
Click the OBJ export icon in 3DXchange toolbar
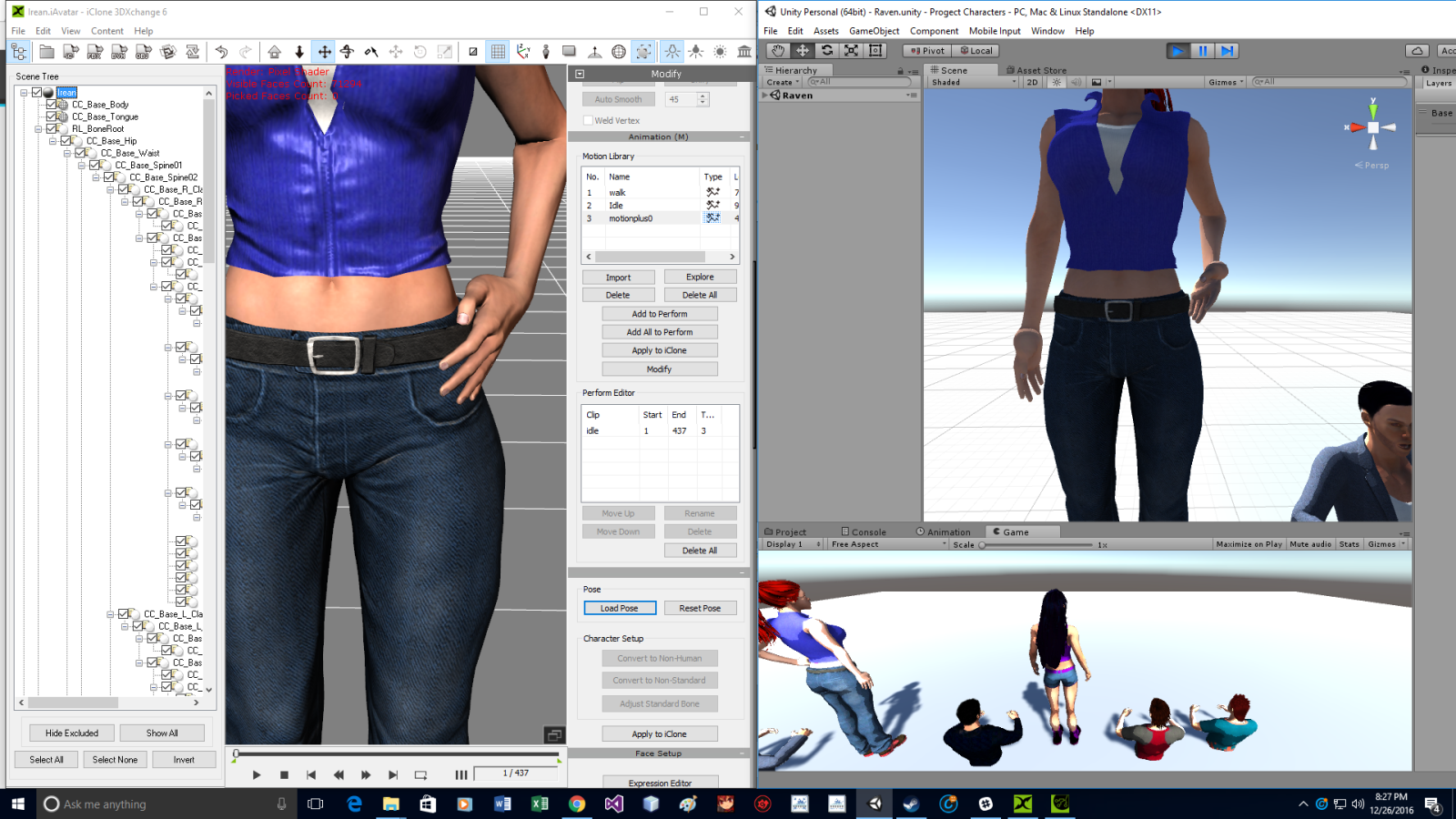143,52
